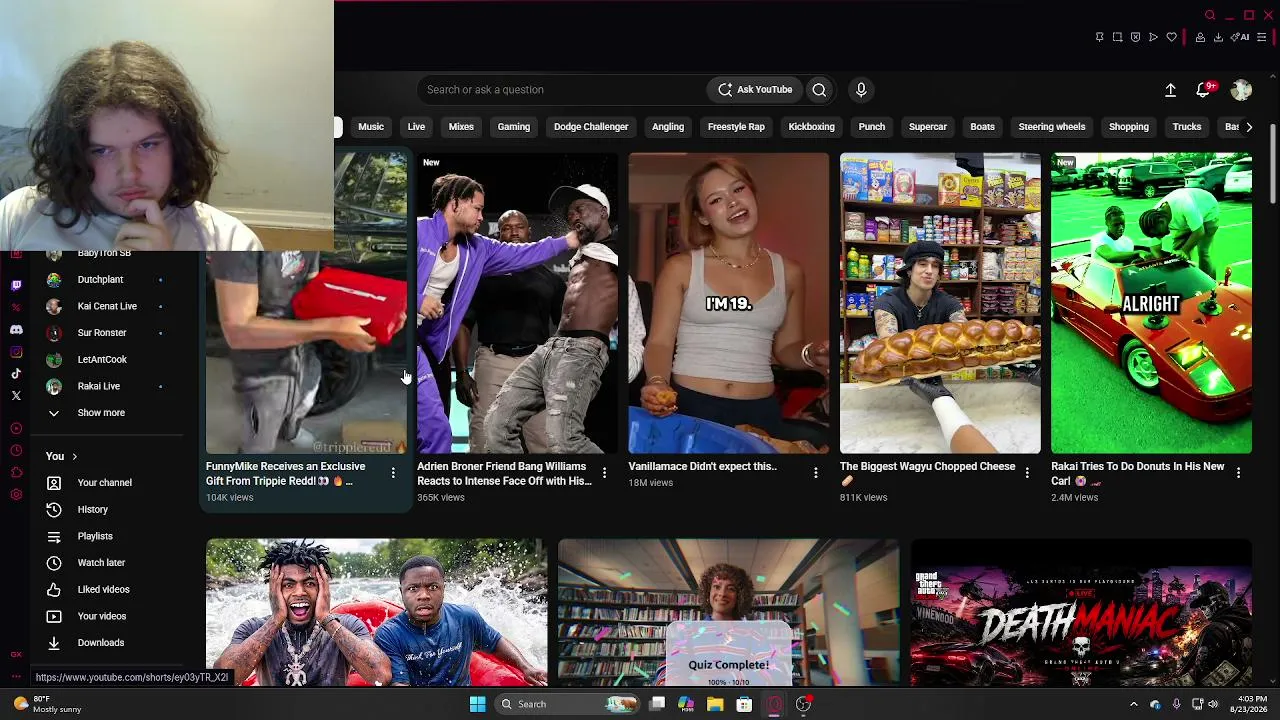The image size is (1280, 720).
Task: Open History in YouTube sidebar
Action: (x=93, y=510)
